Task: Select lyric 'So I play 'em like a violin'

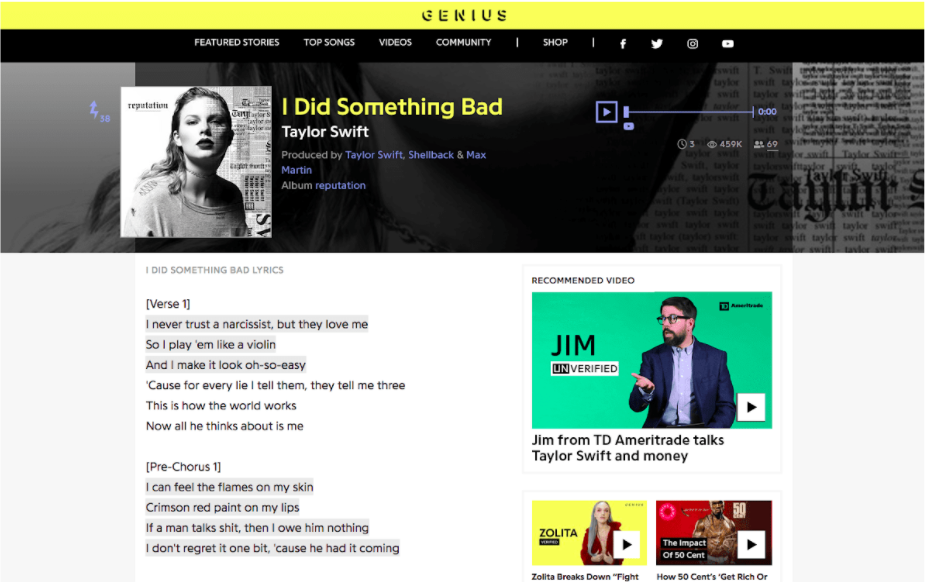Action: 211,344
